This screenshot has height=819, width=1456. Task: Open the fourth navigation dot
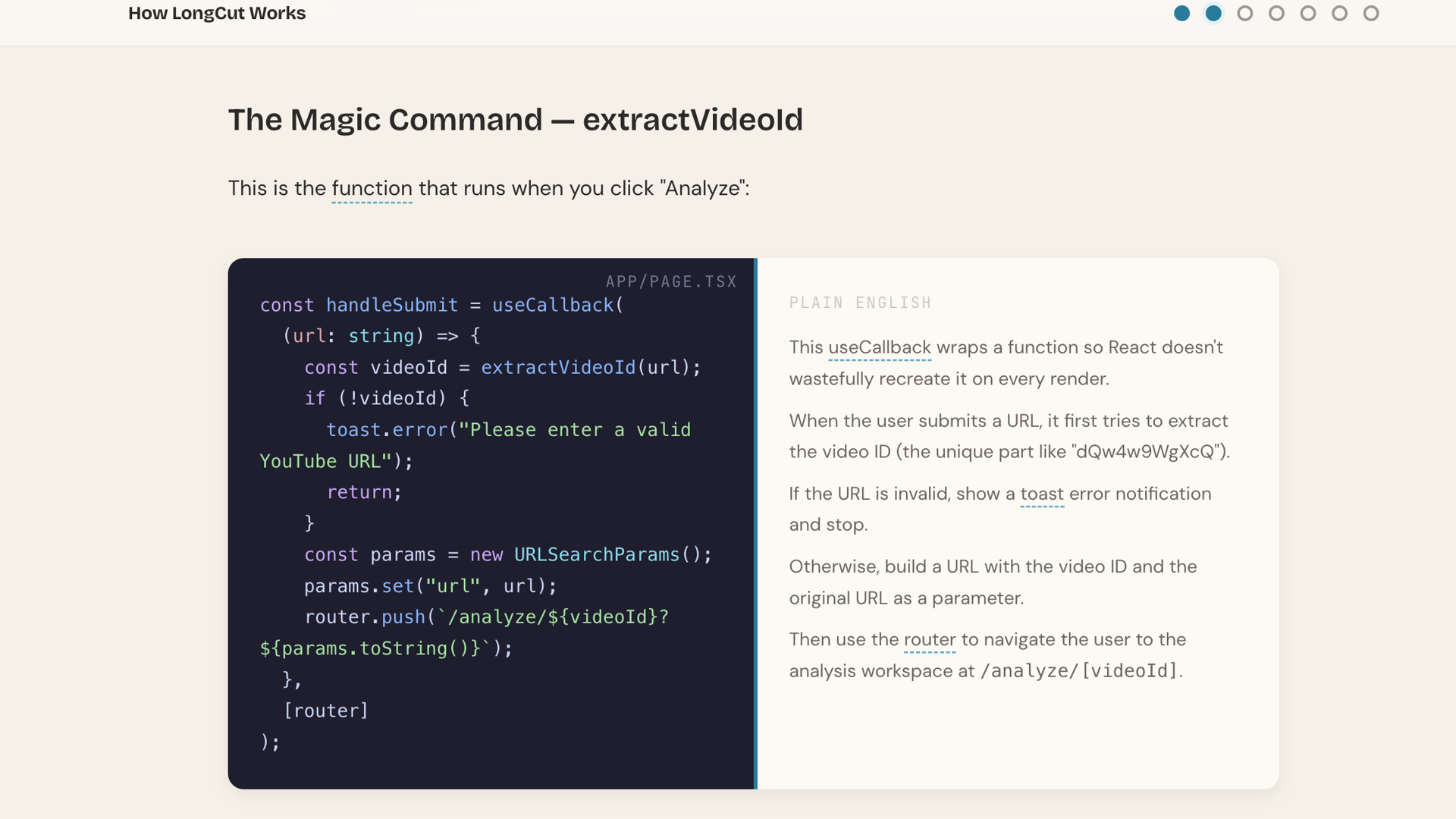(1276, 13)
